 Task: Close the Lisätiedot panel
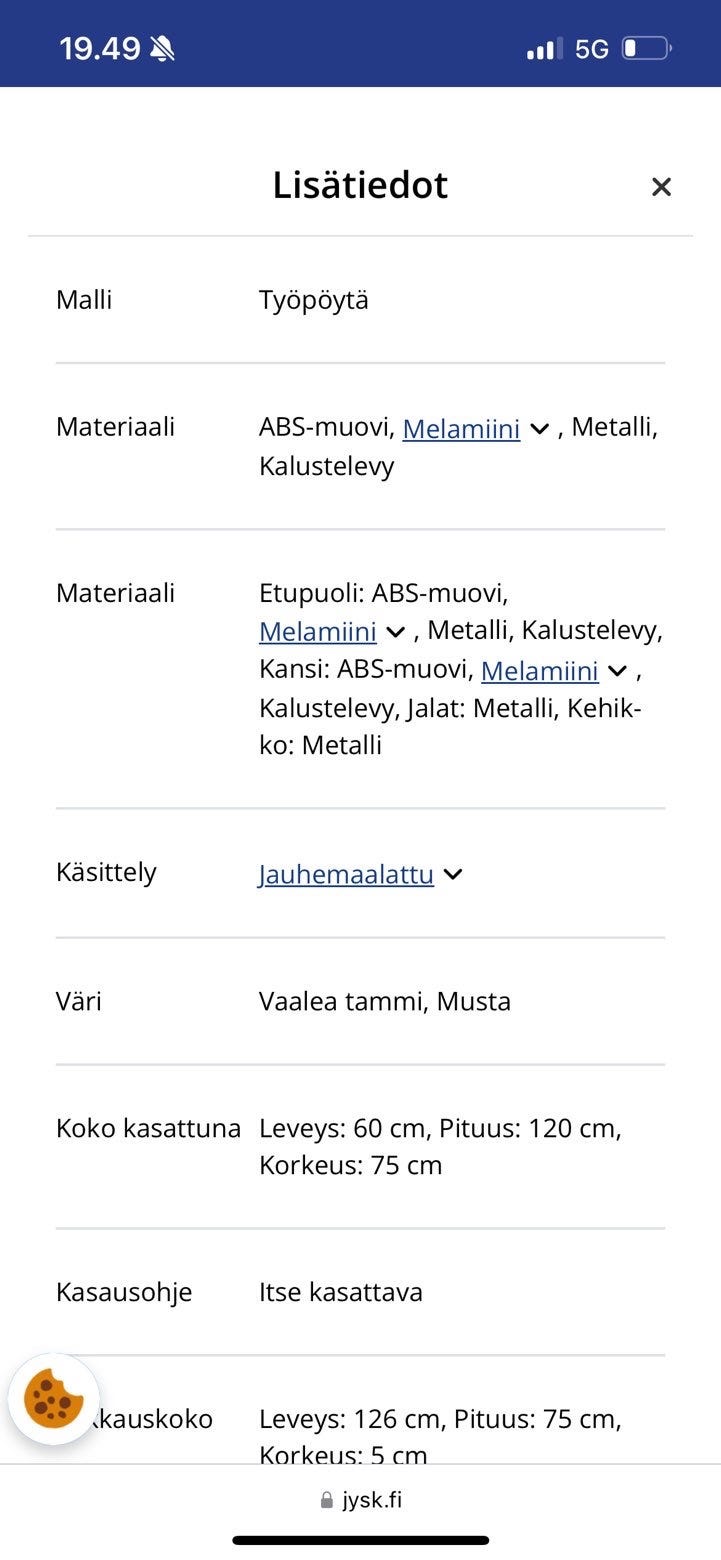[x=661, y=186]
